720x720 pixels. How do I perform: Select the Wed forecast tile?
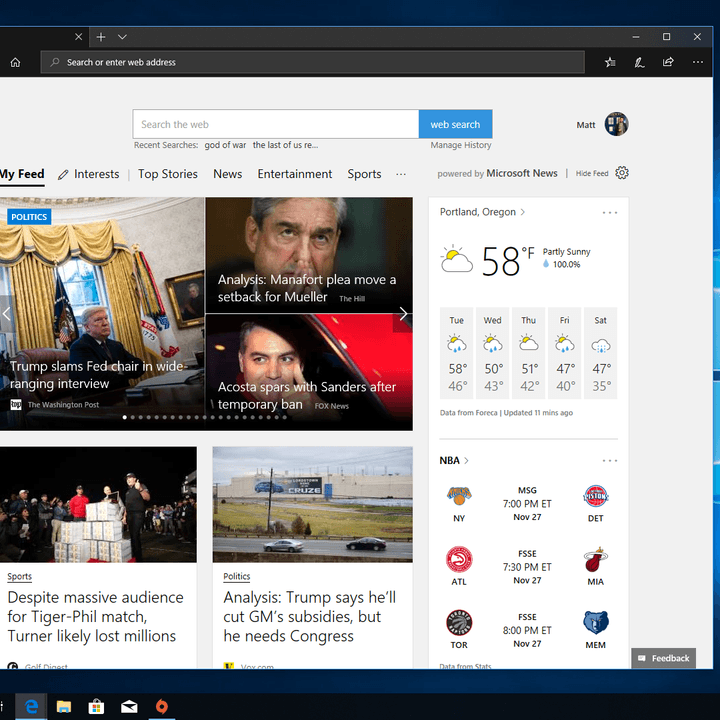pyautogui.click(x=492, y=353)
